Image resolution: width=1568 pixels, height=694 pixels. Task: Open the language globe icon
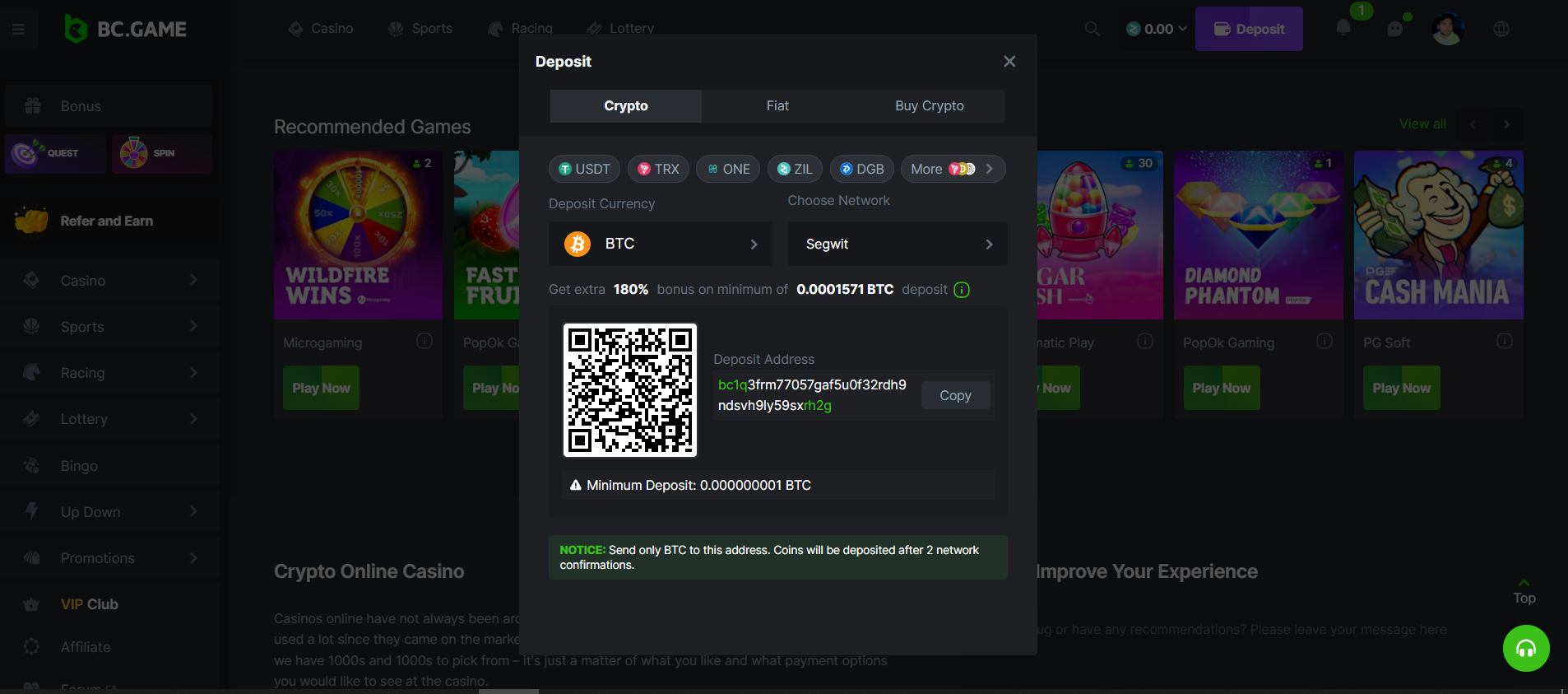click(1501, 29)
